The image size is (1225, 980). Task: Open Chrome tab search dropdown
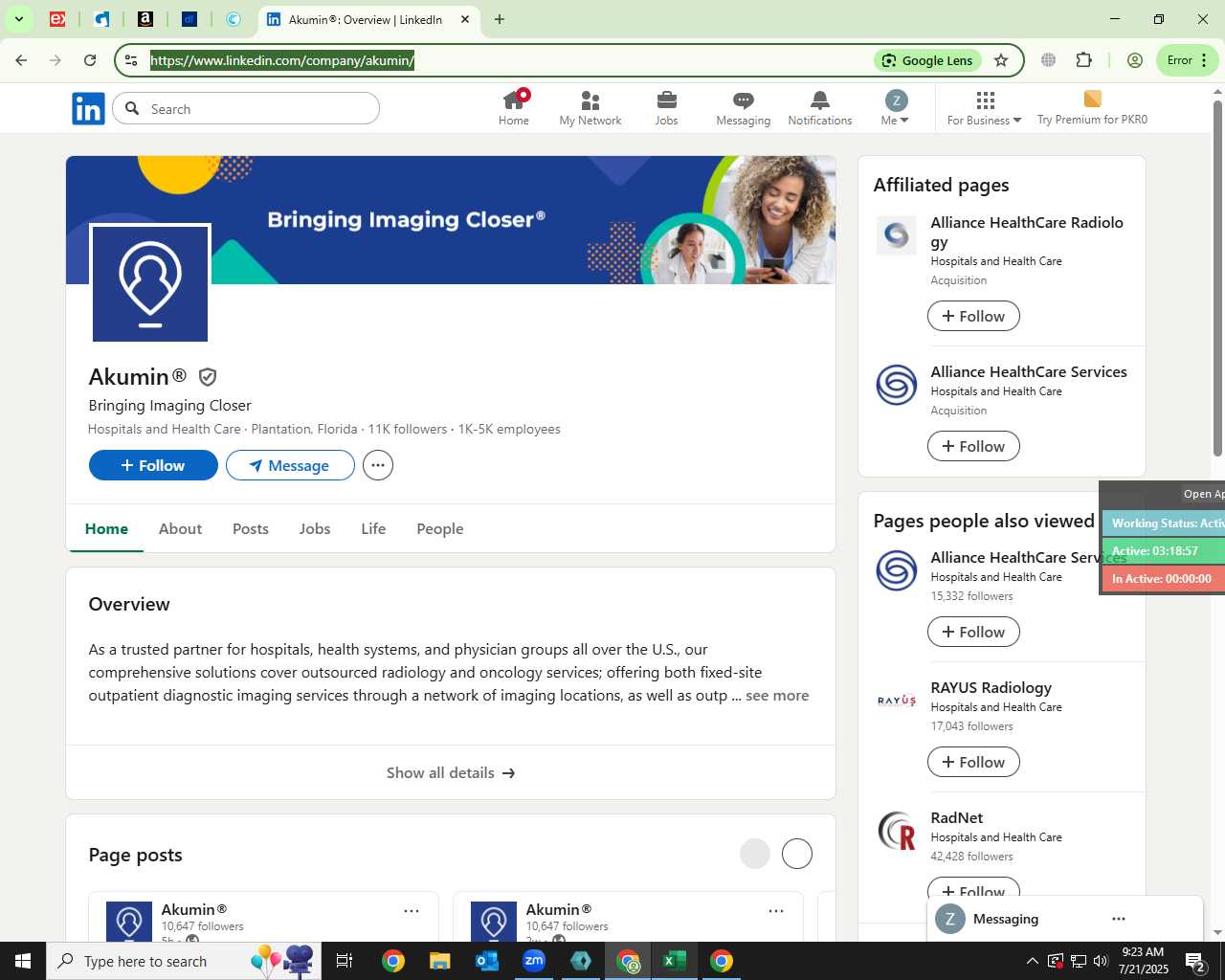(18, 19)
